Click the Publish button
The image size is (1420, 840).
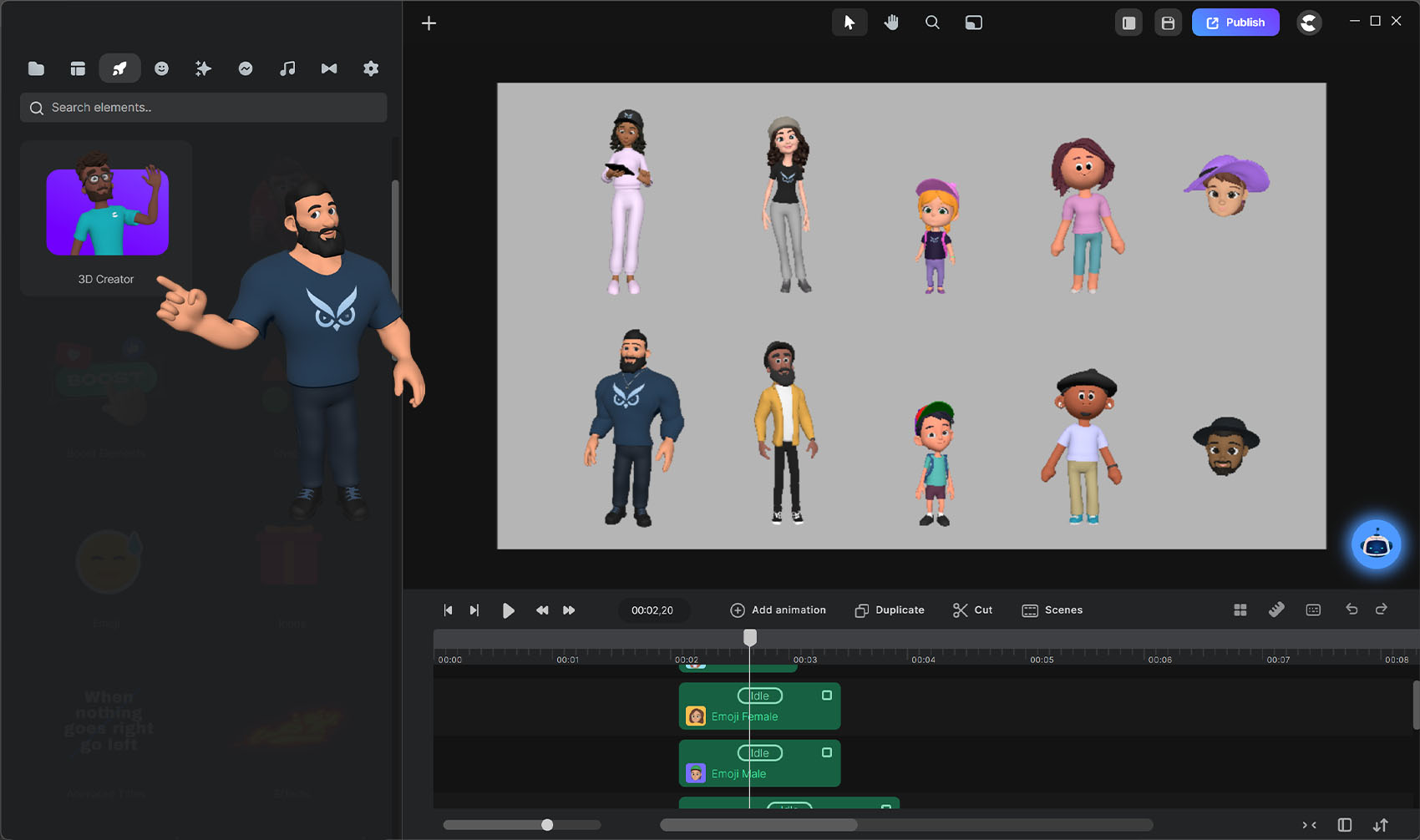(1235, 23)
